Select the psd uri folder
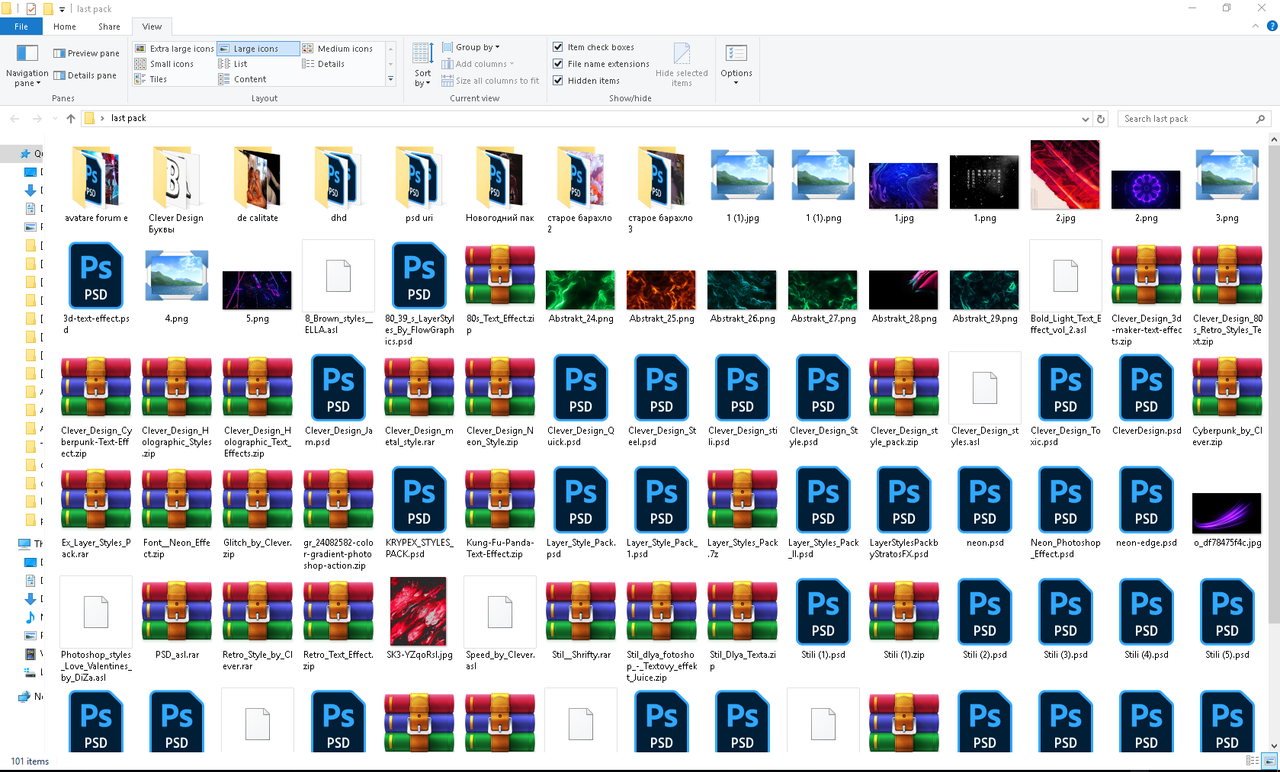This screenshot has width=1280, height=772. pyautogui.click(x=419, y=185)
